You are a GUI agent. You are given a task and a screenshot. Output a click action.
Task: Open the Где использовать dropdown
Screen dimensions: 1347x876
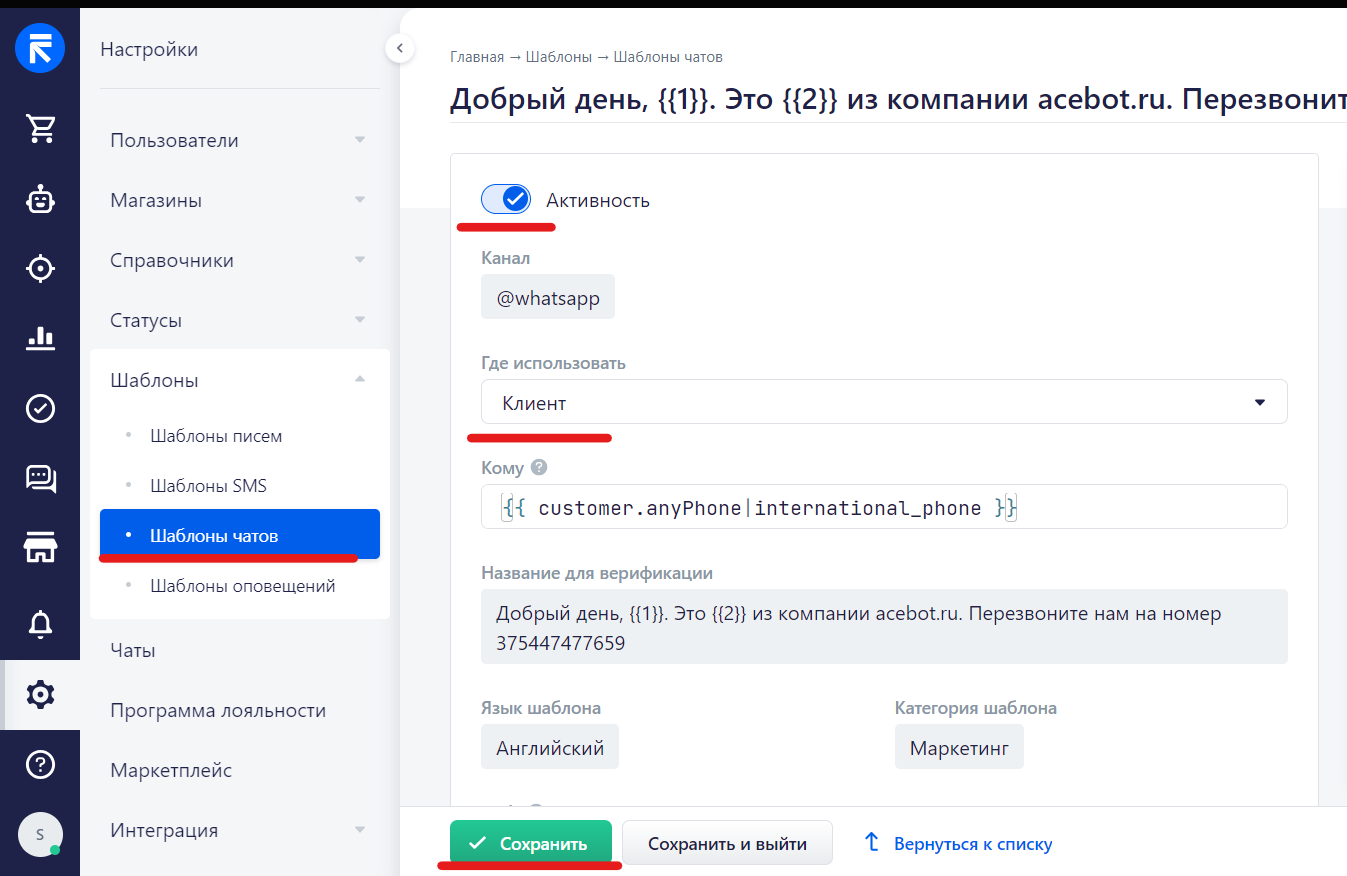884,402
